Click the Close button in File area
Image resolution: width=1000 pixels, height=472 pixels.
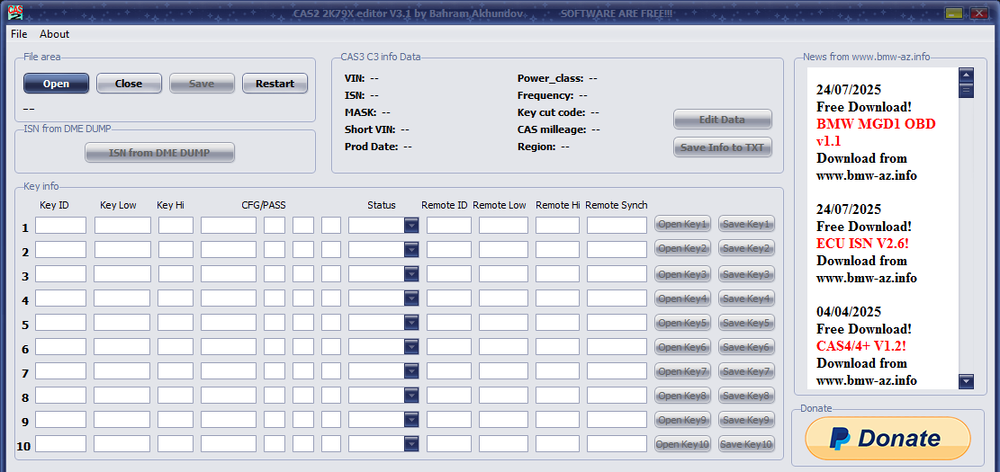pos(129,84)
